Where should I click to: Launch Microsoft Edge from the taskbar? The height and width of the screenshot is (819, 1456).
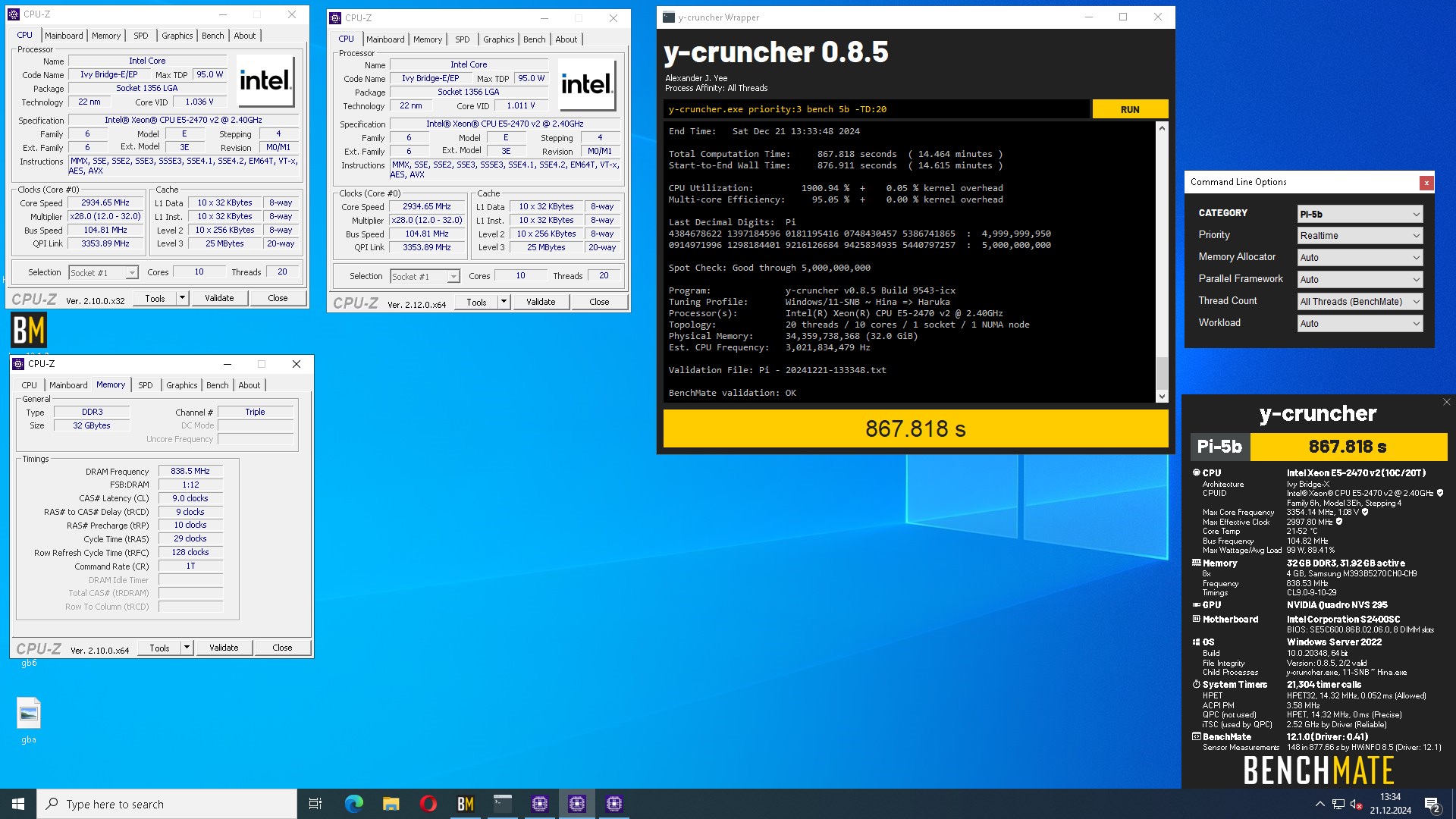pyautogui.click(x=353, y=804)
